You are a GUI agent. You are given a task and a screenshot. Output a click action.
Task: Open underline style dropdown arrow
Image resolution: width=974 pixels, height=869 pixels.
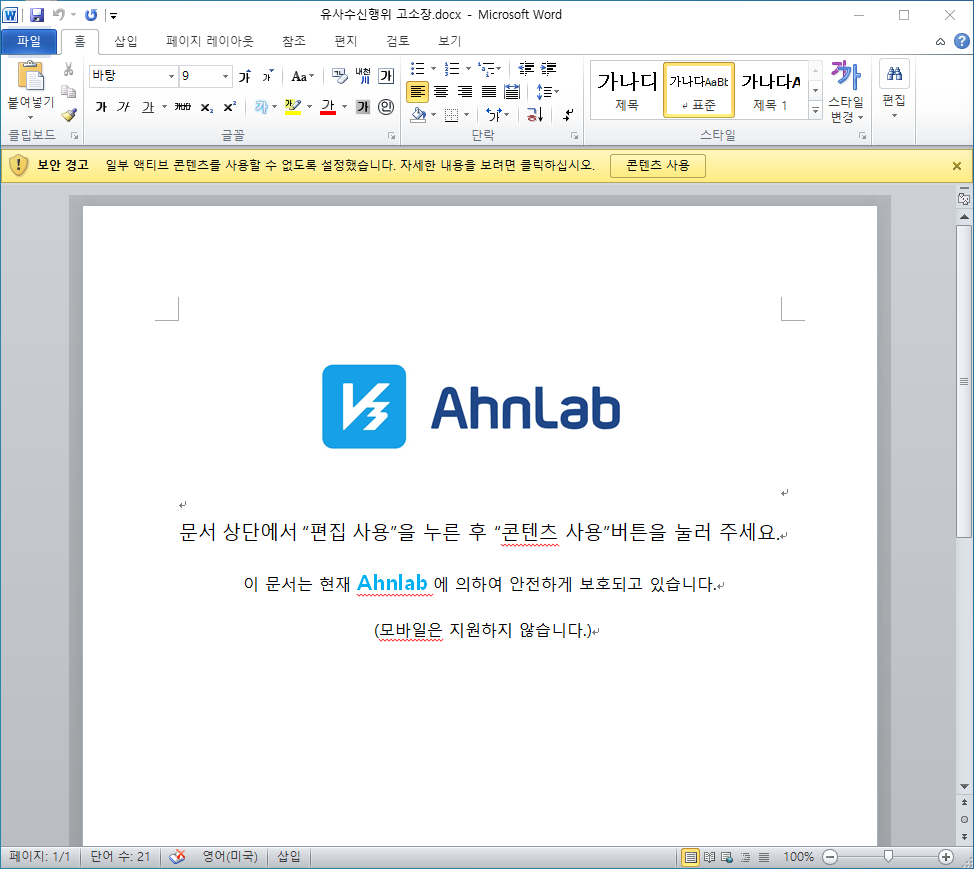click(x=164, y=107)
